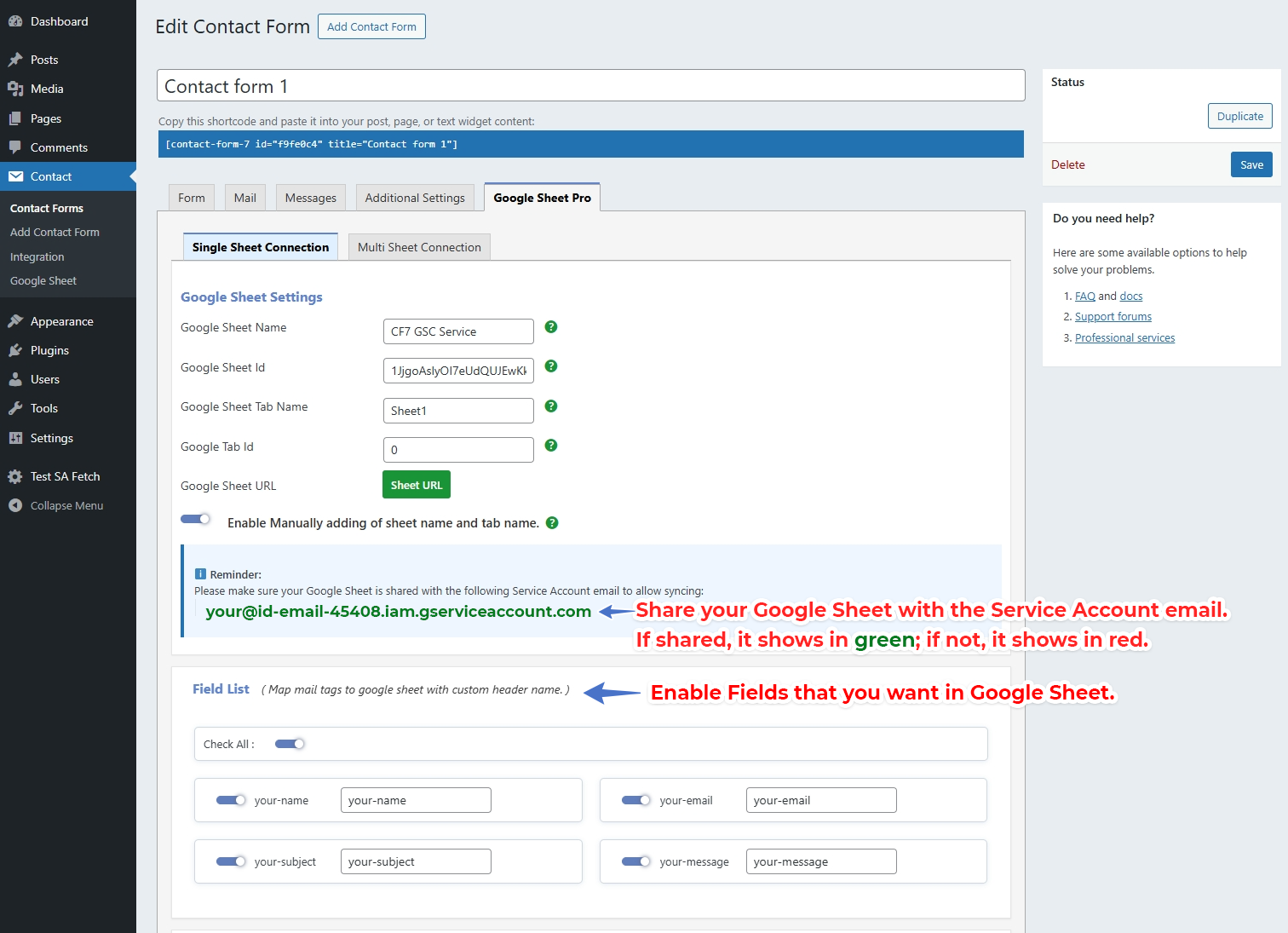Toggle the Check All switch
Viewport: 1288px width, 933px height.
pyautogui.click(x=290, y=743)
